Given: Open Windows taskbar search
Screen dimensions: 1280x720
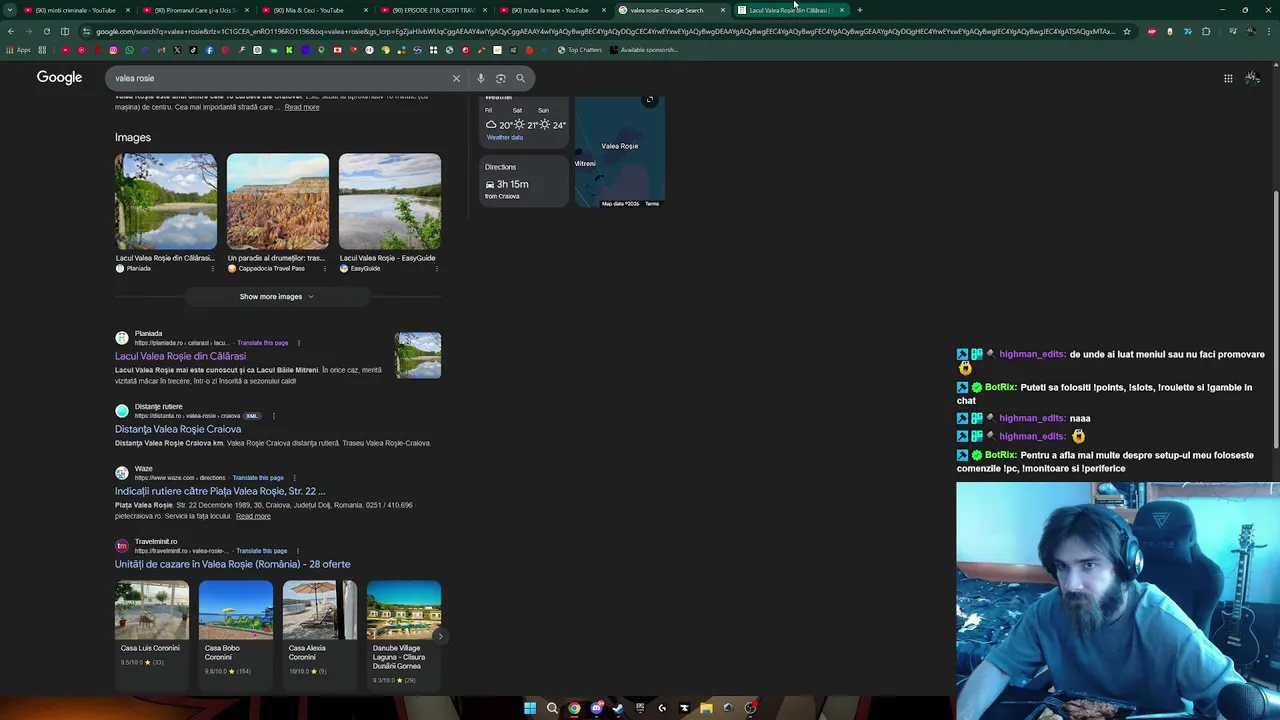Looking at the screenshot, I should 552,708.
